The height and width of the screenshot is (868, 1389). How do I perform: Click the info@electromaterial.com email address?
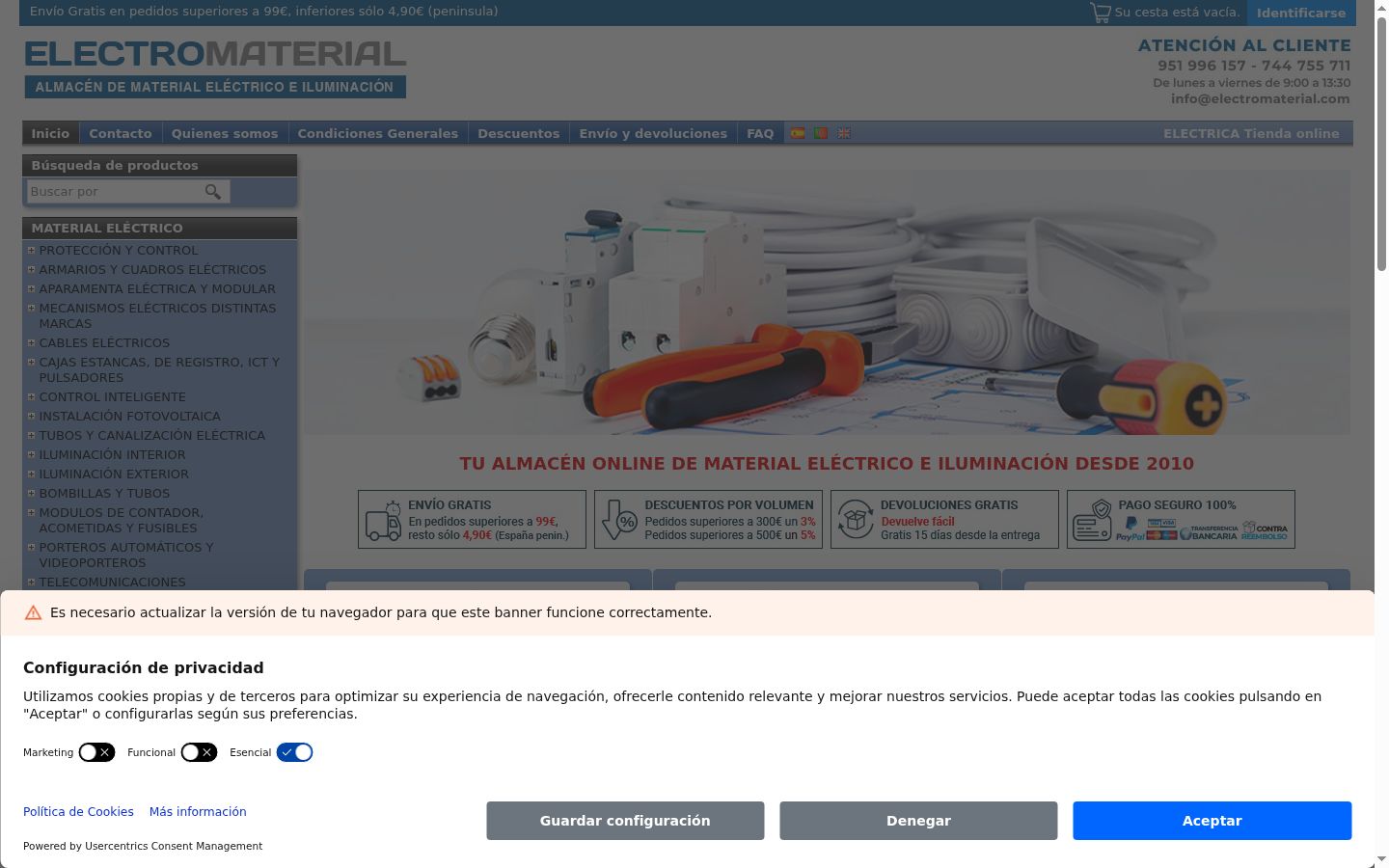1261,98
